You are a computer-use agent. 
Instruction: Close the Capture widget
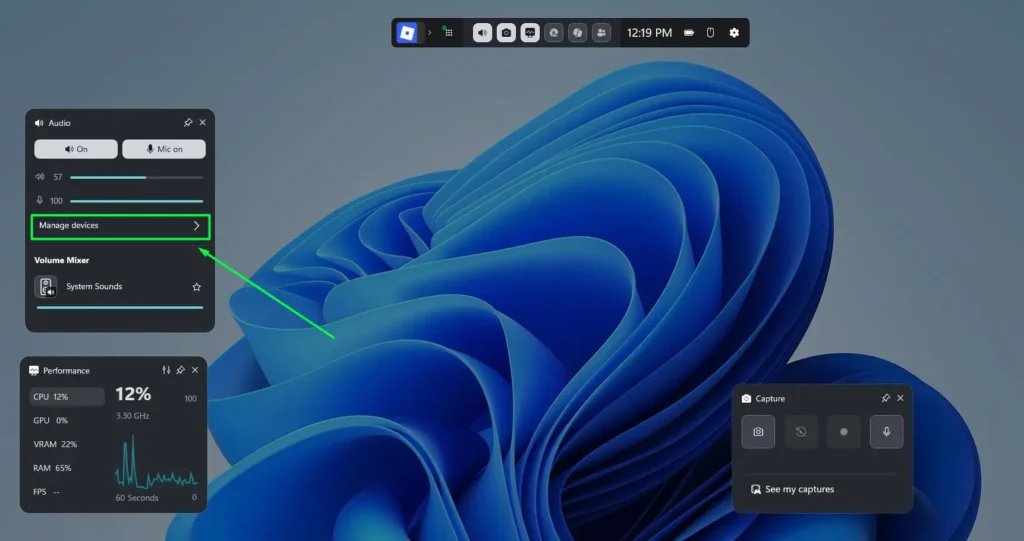(x=900, y=398)
